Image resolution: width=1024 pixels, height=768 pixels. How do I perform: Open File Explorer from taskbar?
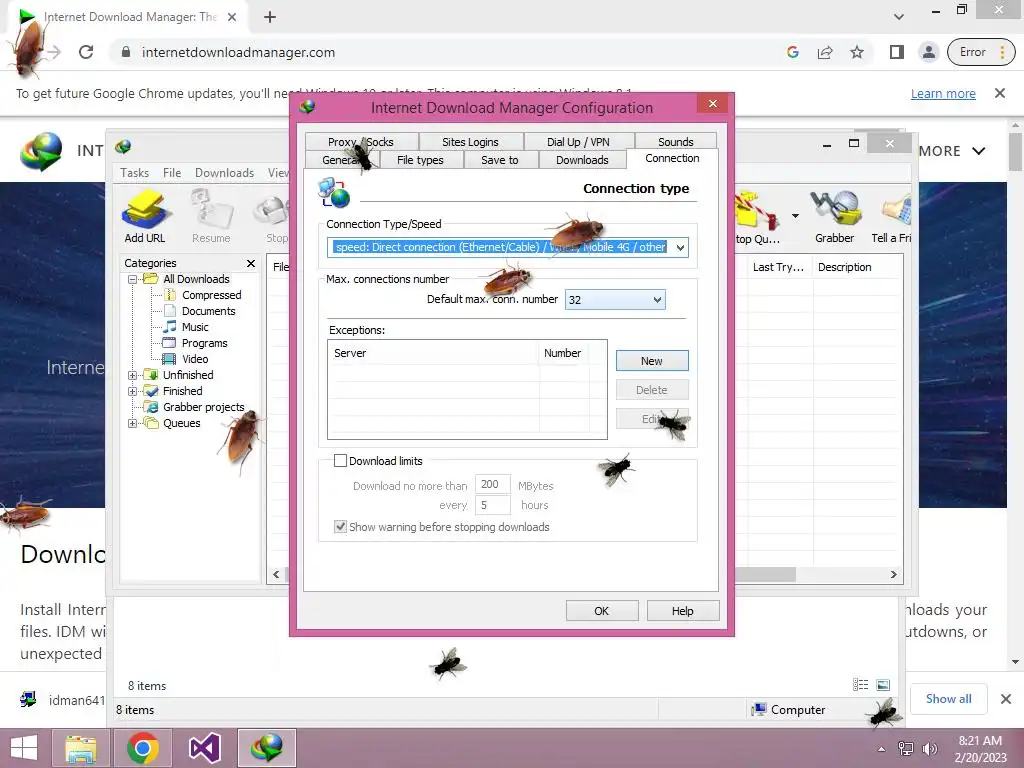81,748
